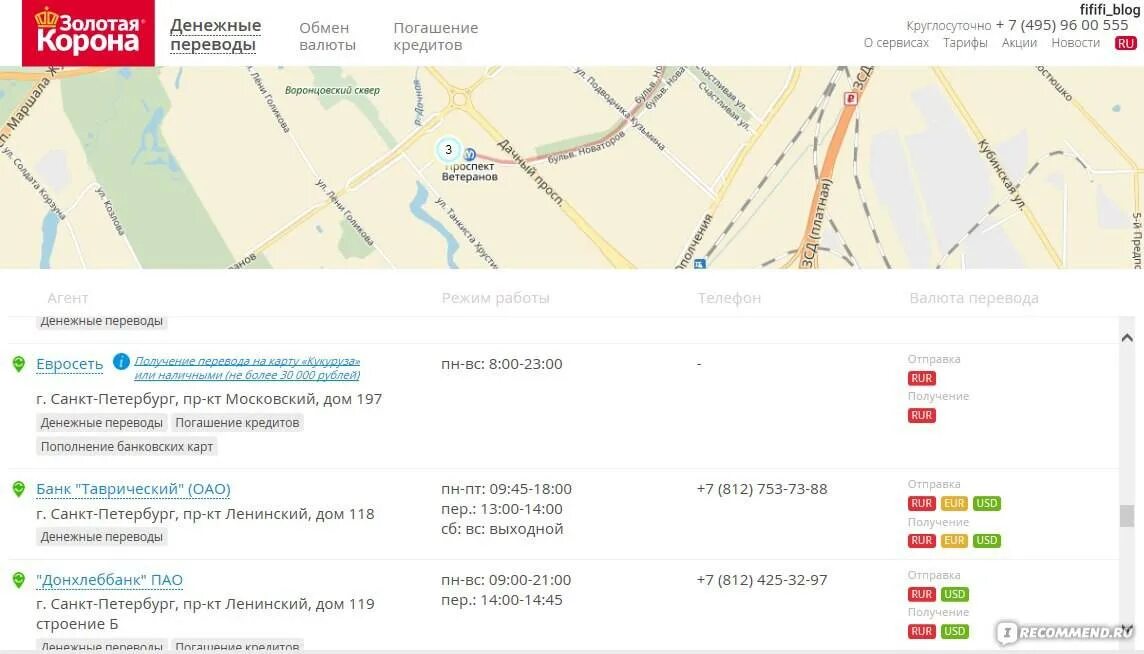Click the USD badge in Таврический Получение
Screen dimensions: 1144x654
click(986, 540)
